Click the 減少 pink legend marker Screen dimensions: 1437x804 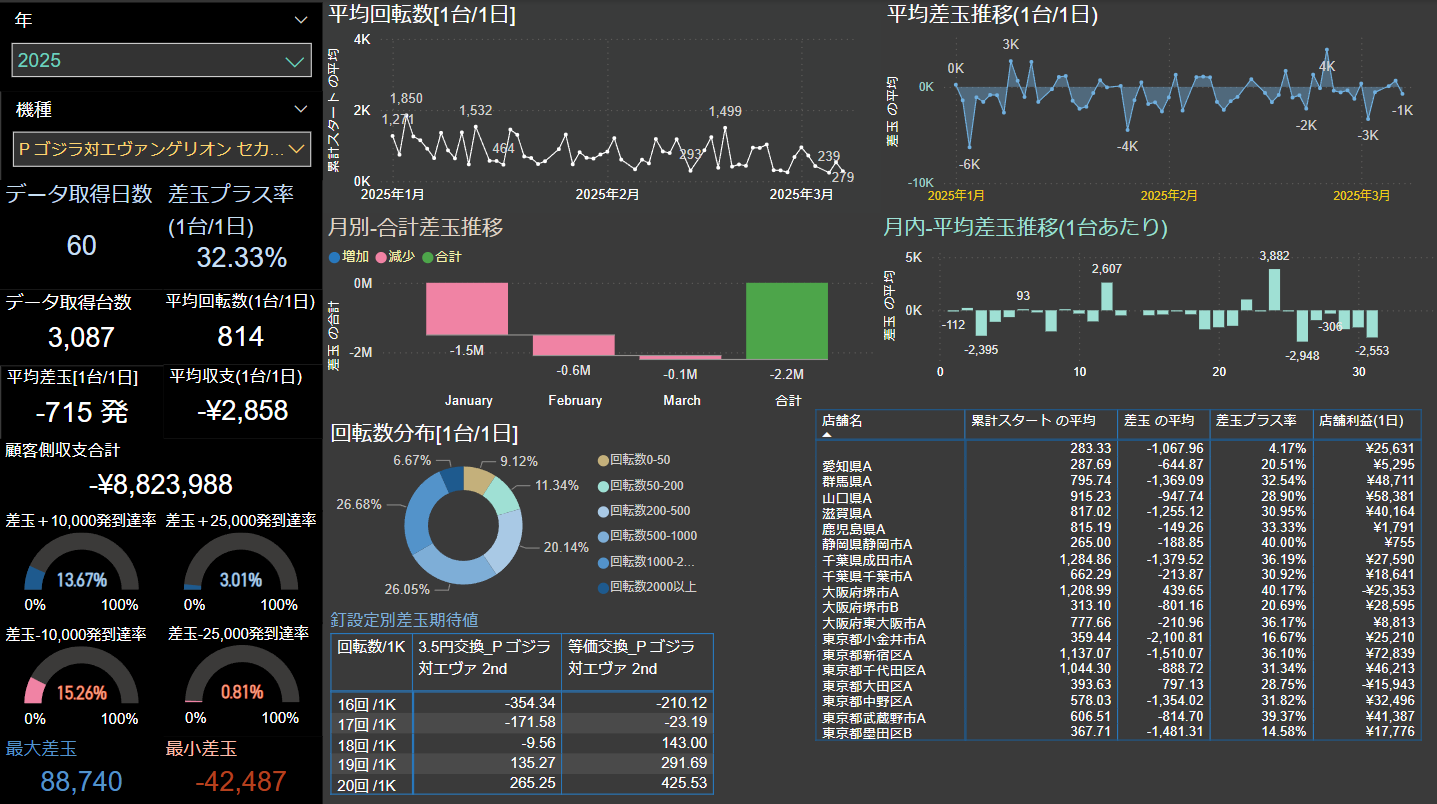(380, 257)
